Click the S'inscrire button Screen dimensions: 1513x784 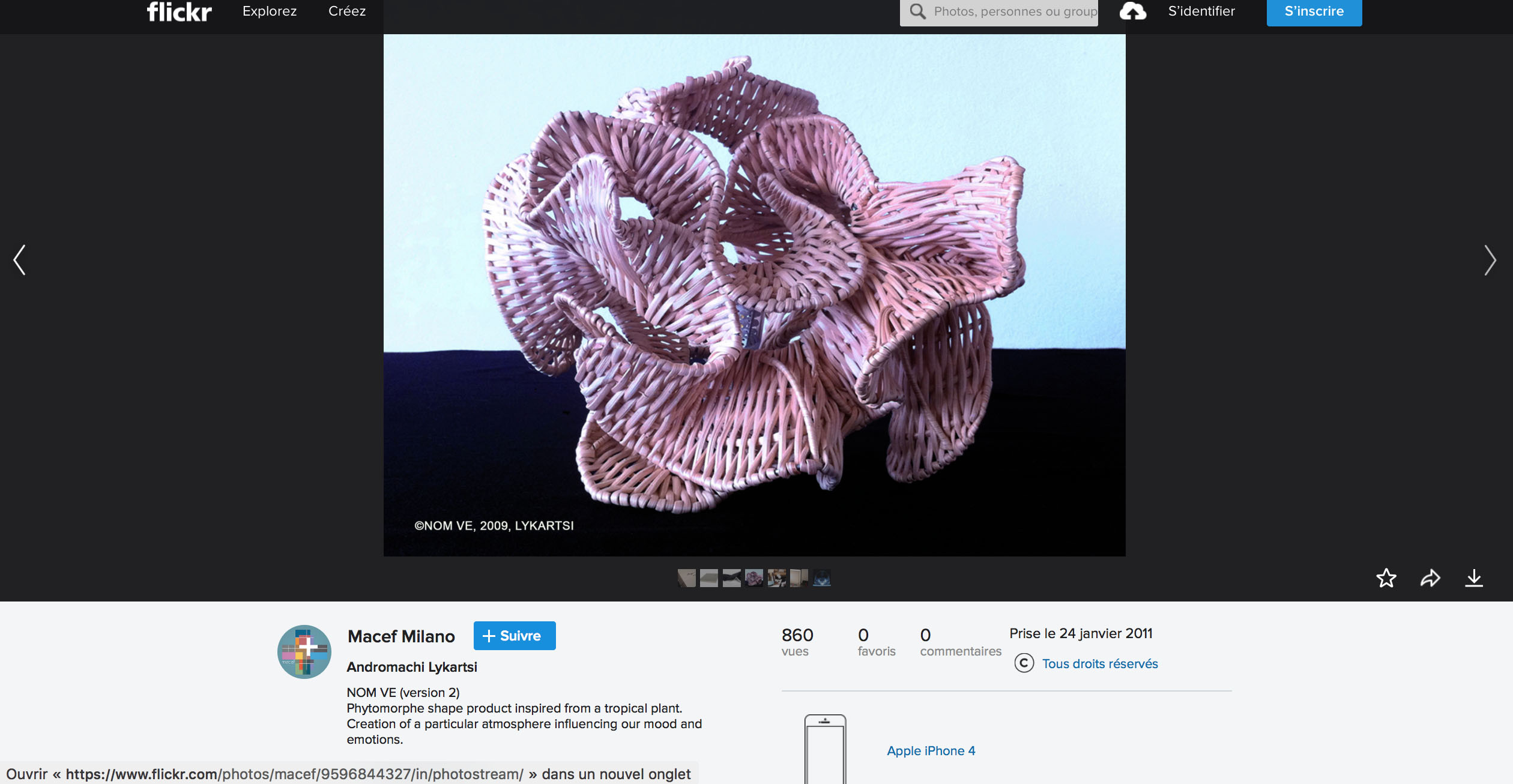click(1314, 11)
